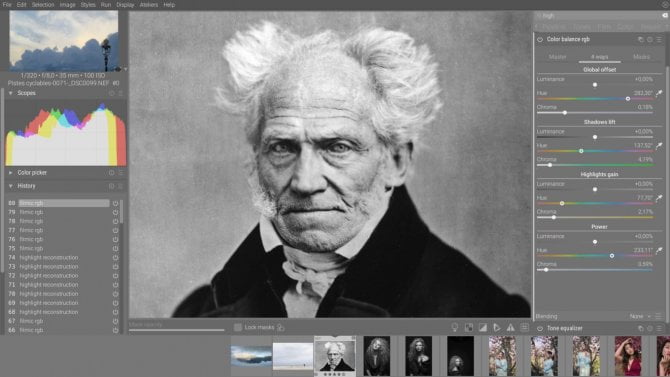Open the Blending mode dropdown
This screenshot has height=377, width=670.
[639, 316]
